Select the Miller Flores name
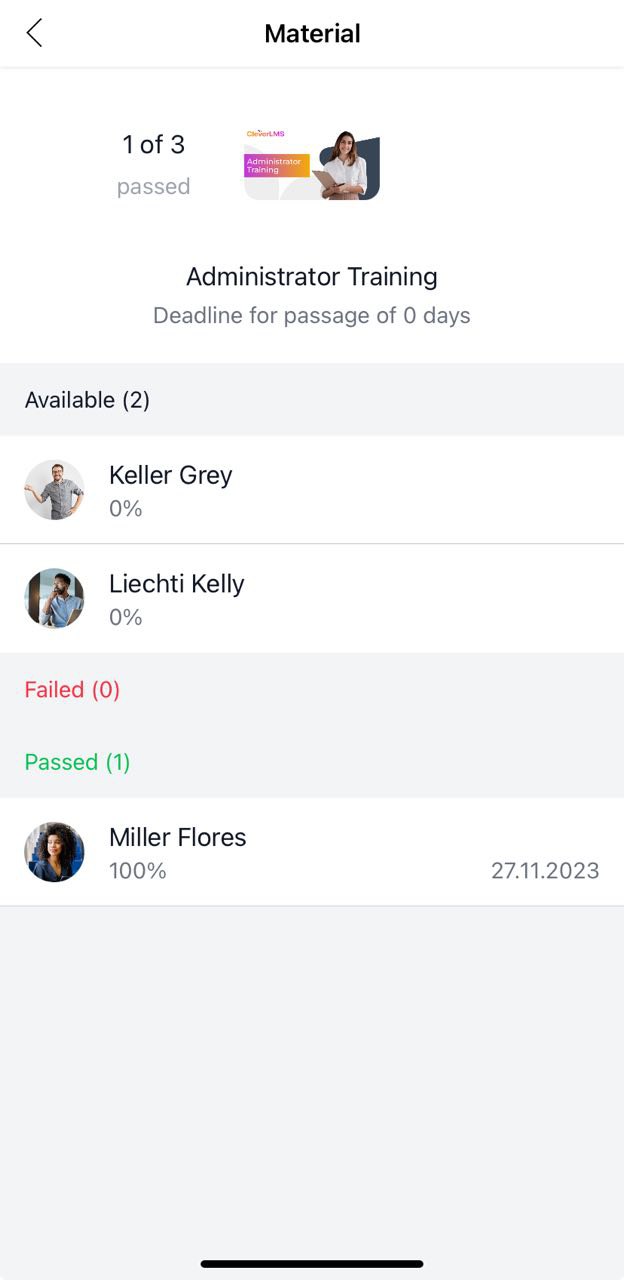 (x=177, y=837)
